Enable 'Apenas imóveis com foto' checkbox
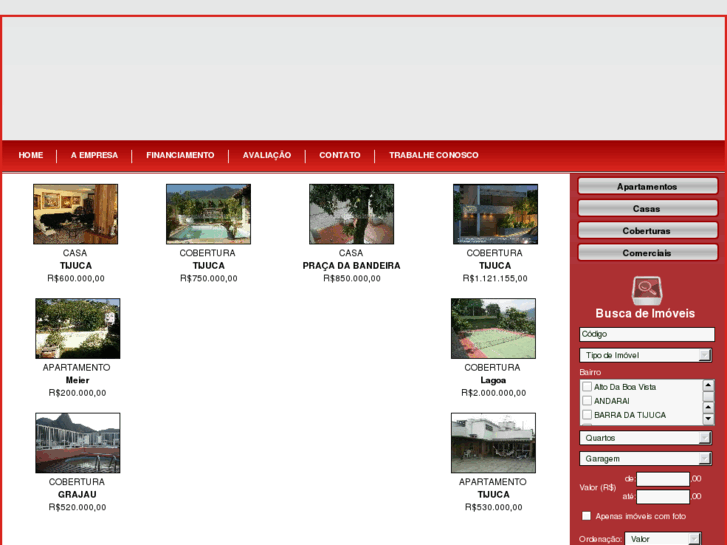The image size is (727, 545). tap(587, 516)
